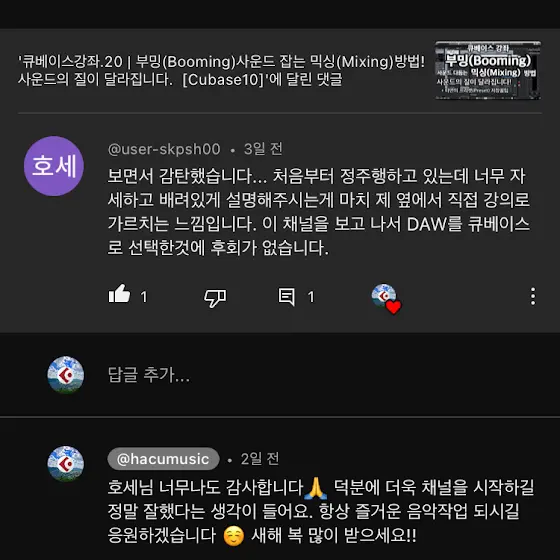The image size is (560, 560).
Task: Open replies via the comment bubble icon
Action: 287,297
